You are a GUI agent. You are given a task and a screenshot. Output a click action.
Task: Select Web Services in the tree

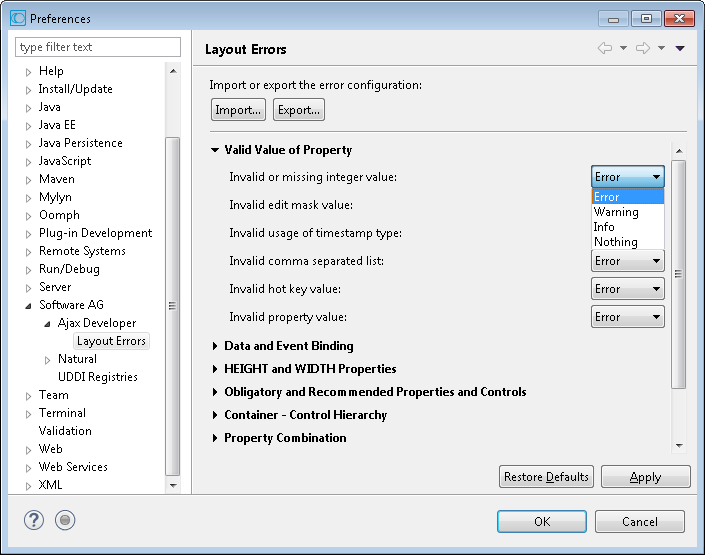[x=73, y=467]
